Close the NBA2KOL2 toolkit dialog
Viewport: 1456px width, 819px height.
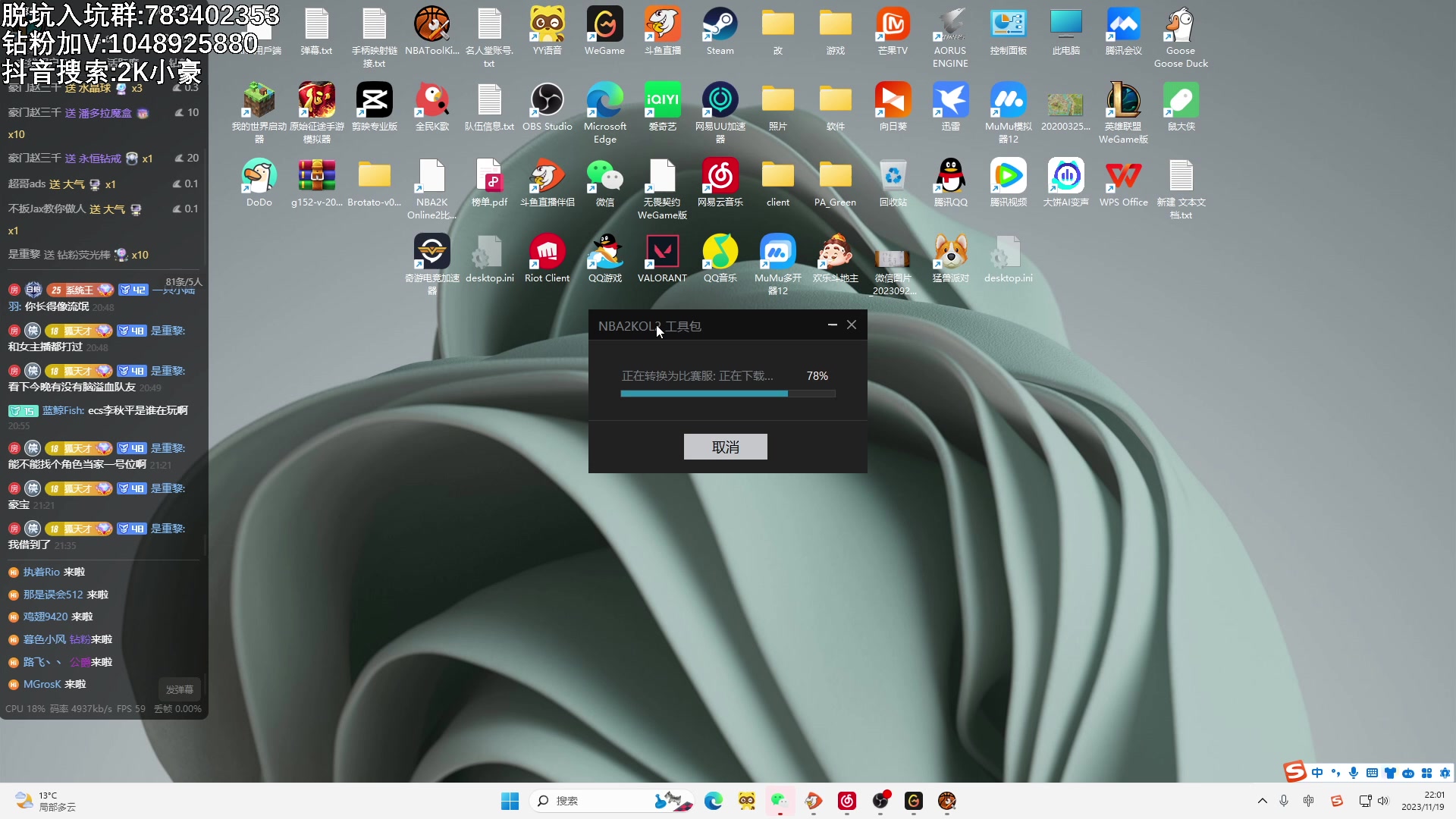pos(852,325)
